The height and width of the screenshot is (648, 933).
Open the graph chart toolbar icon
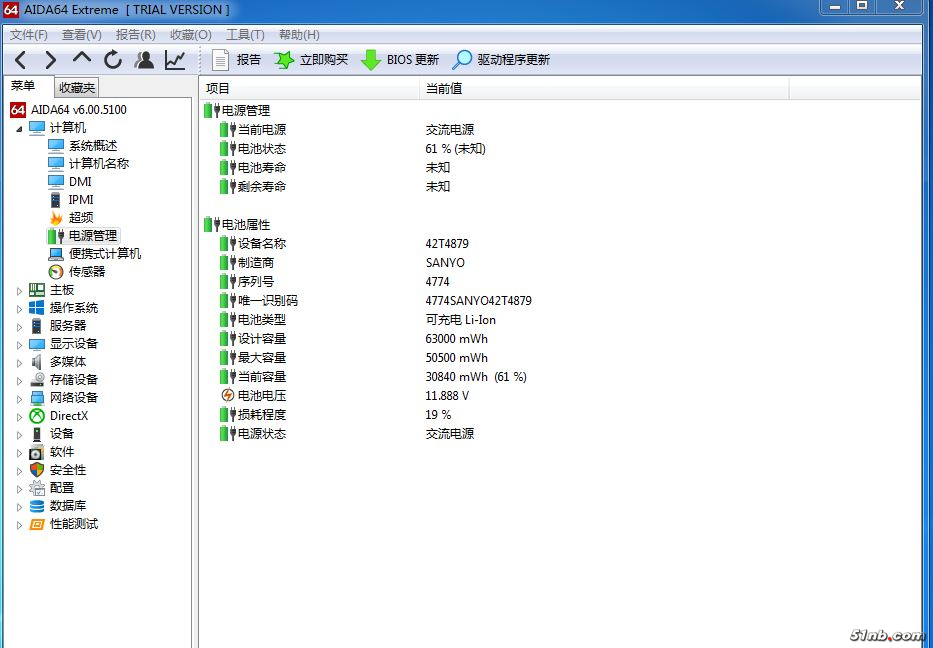pos(175,60)
